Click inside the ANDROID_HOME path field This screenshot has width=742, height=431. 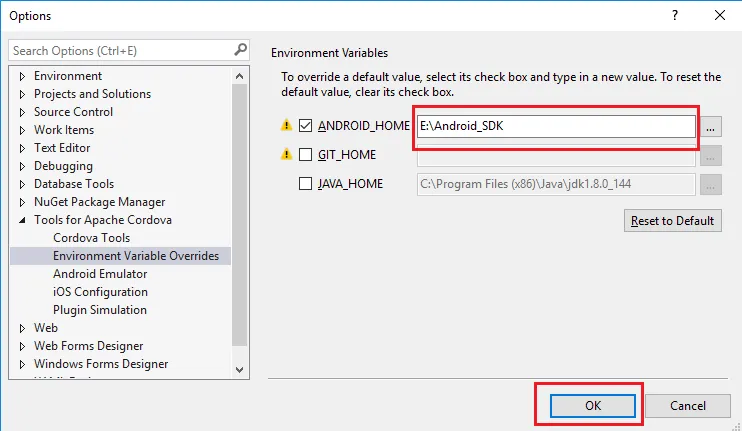click(555, 127)
